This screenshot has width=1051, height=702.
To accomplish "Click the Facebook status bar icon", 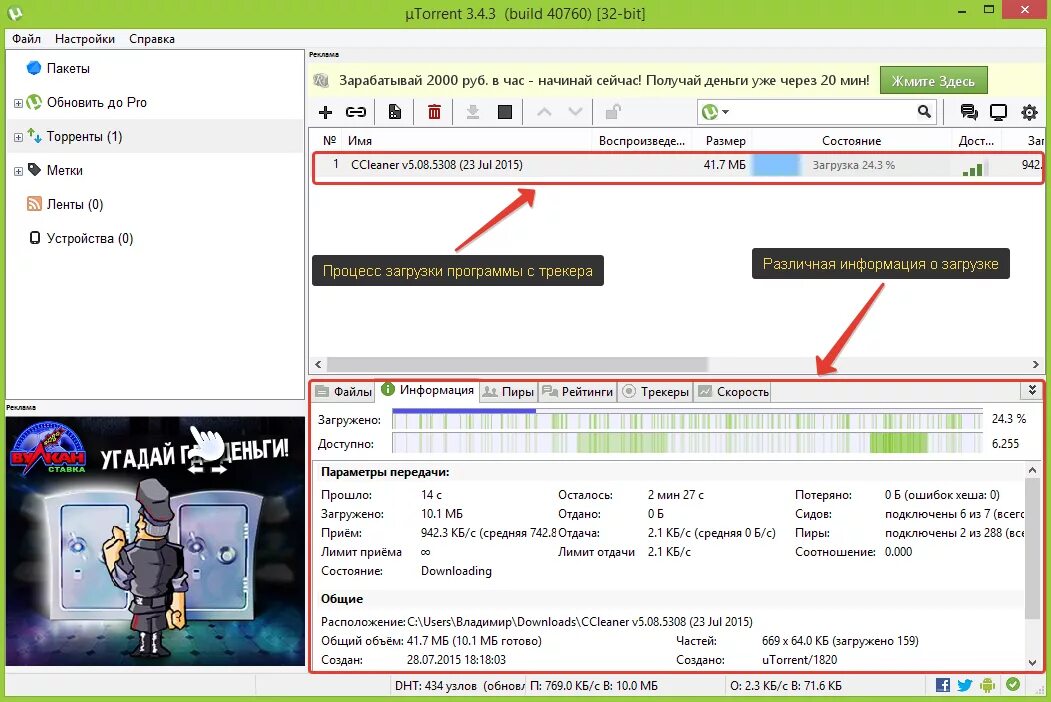I will pos(942,685).
